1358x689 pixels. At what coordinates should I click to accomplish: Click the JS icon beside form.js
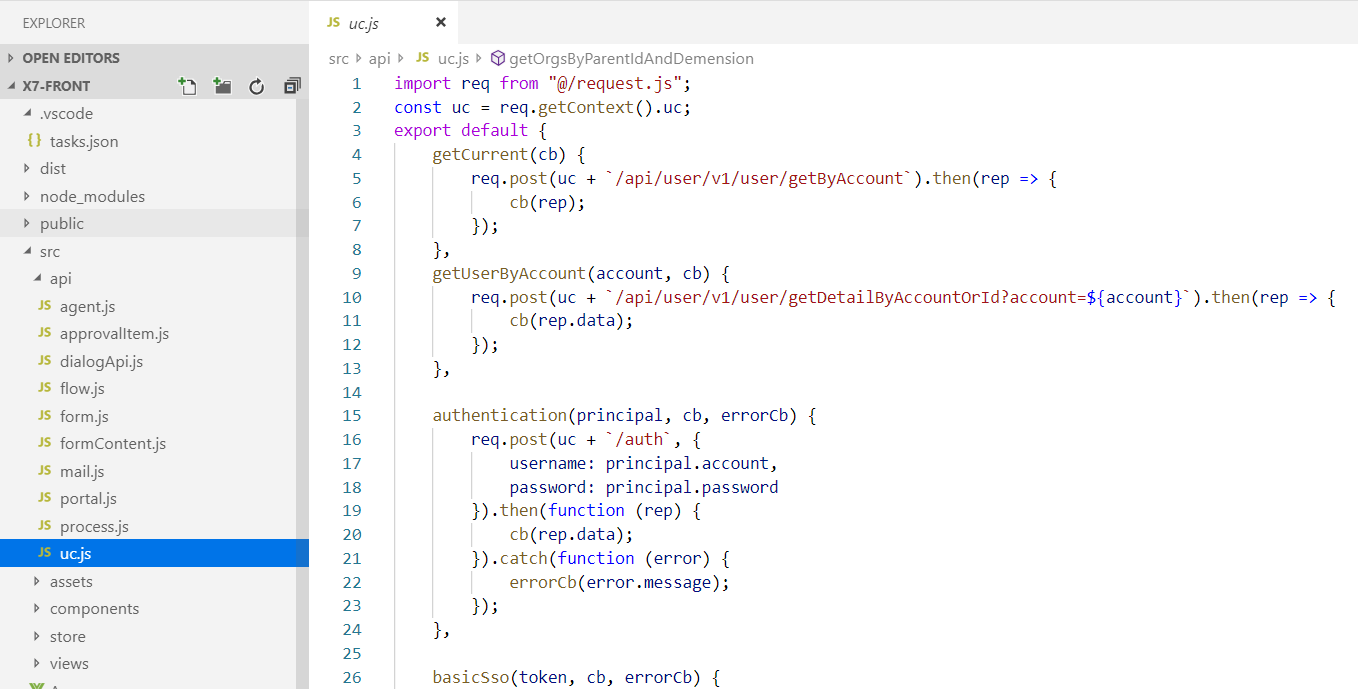(44, 416)
